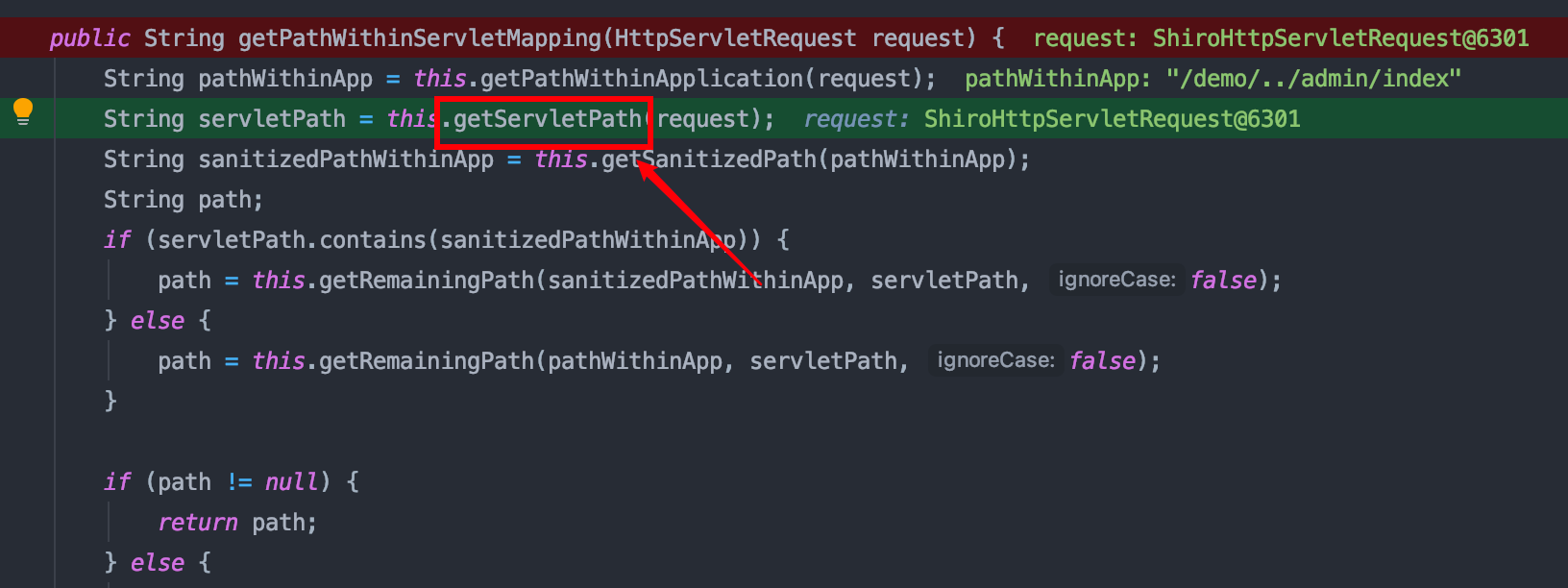
Task: Click getRemainingPath in the if branch
Action: pos(426,281)
